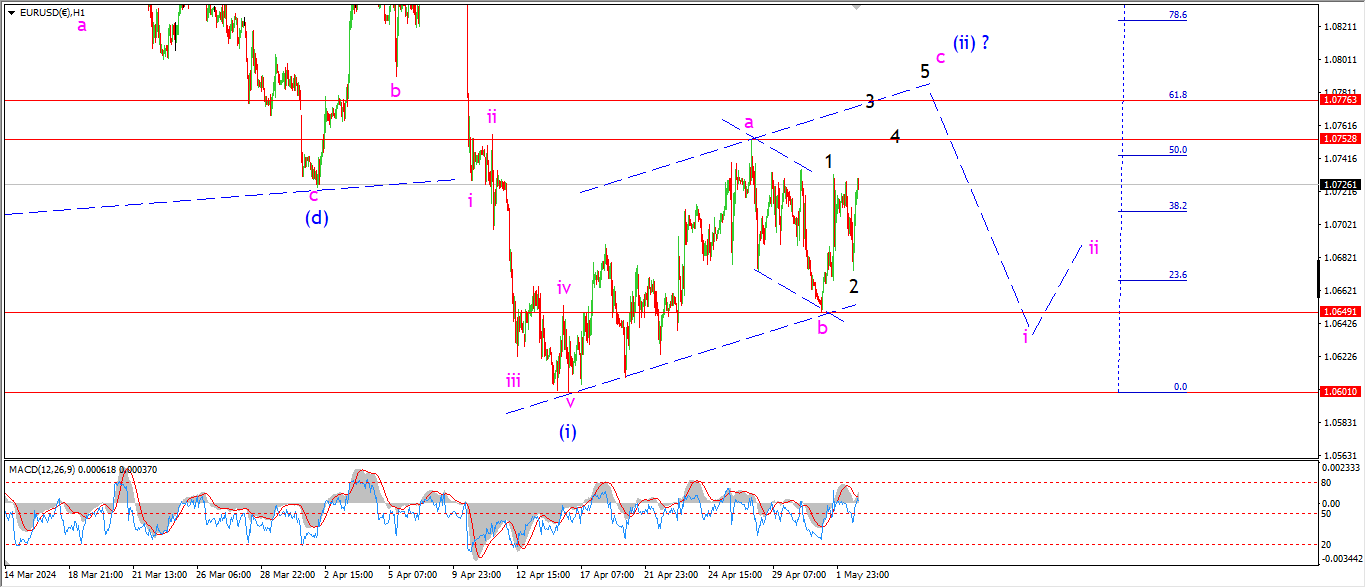Click the gray chart shift triangle at top
The height and width of the screenshot is (588, 1366).
click(856, 6)
